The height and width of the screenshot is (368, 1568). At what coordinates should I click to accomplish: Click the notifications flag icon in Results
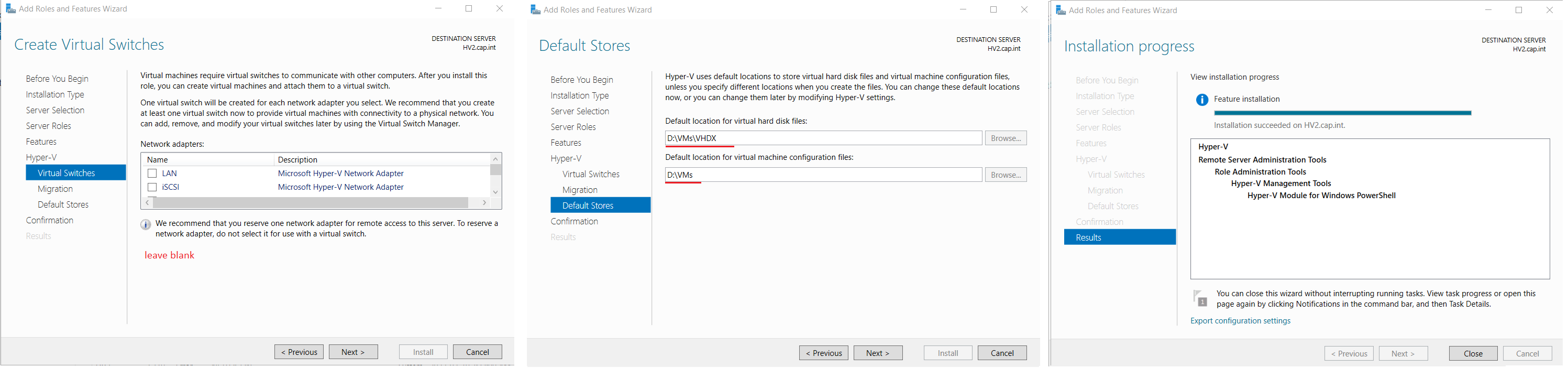point(1200,299)
